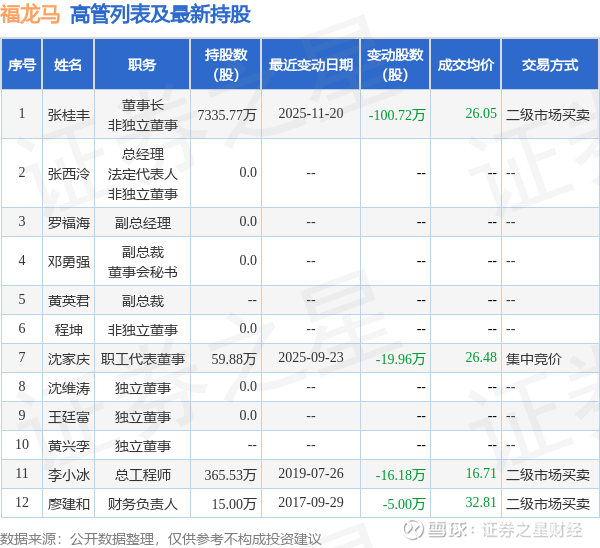
Task: Click the name 王廷富
Action: (68, 417)
